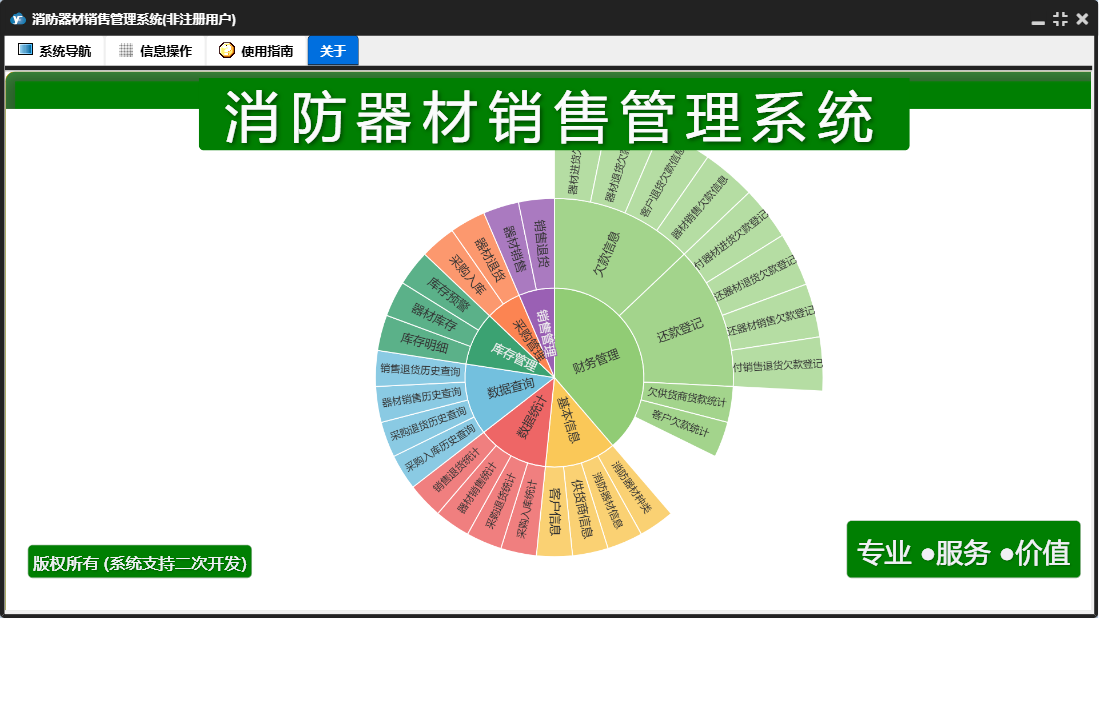Open the 还款登记 chart segment
The height and width of the screenshot is (723, 1099).
click(680, 329)
